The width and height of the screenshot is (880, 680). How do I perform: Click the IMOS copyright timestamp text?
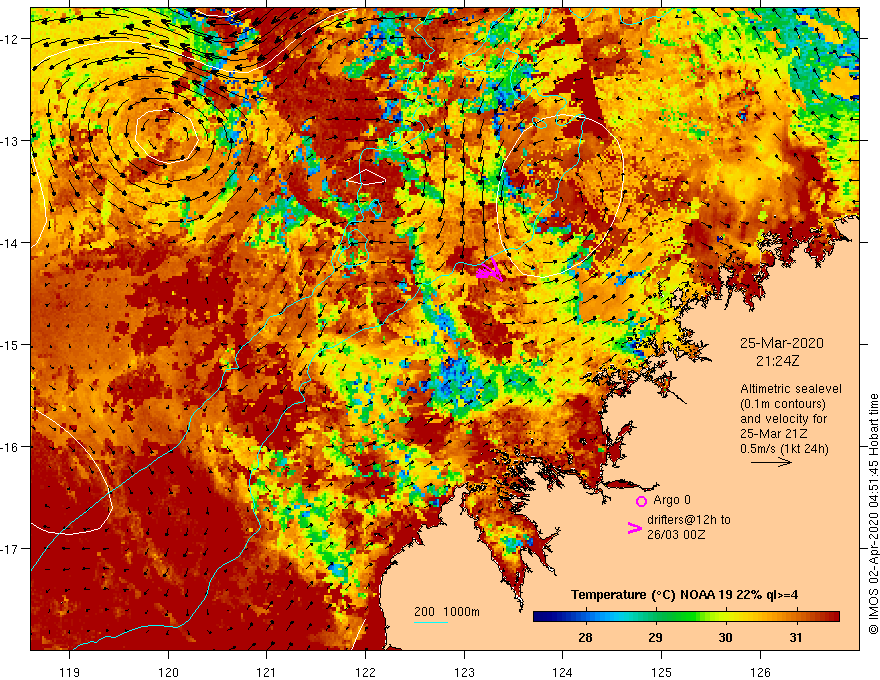pyautogui.click(x=873, y=514)
